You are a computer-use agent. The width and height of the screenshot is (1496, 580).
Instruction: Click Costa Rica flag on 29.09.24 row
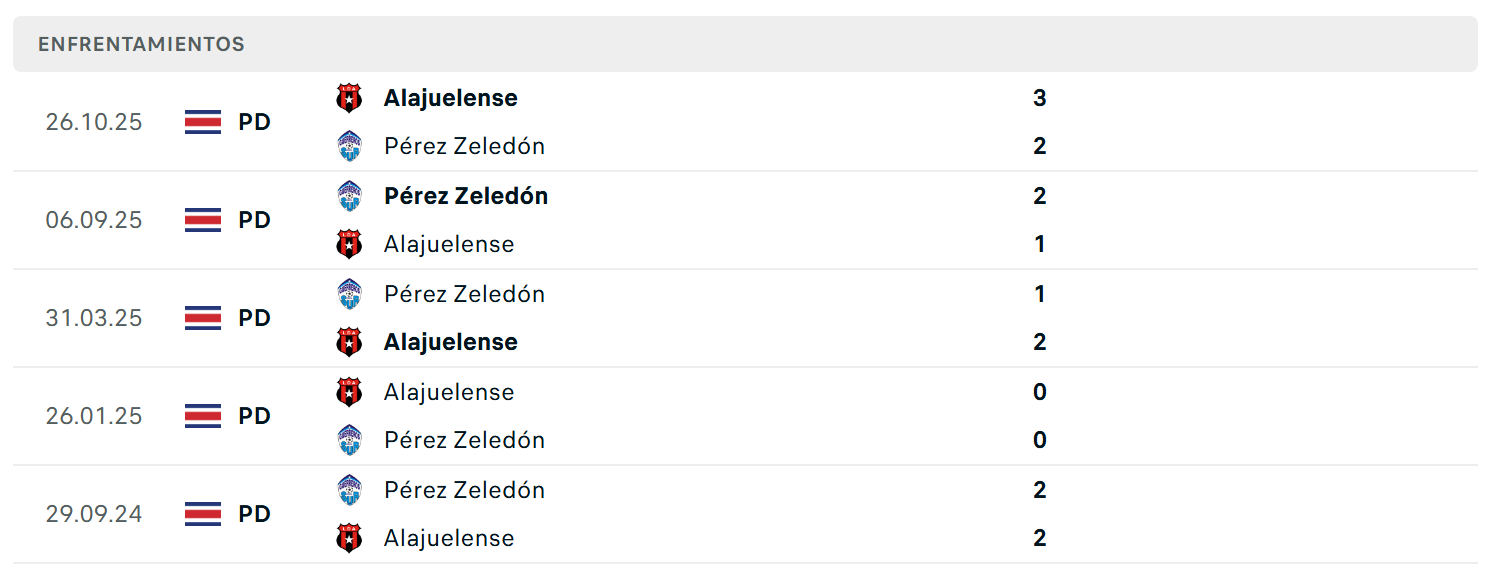(203, 514)
